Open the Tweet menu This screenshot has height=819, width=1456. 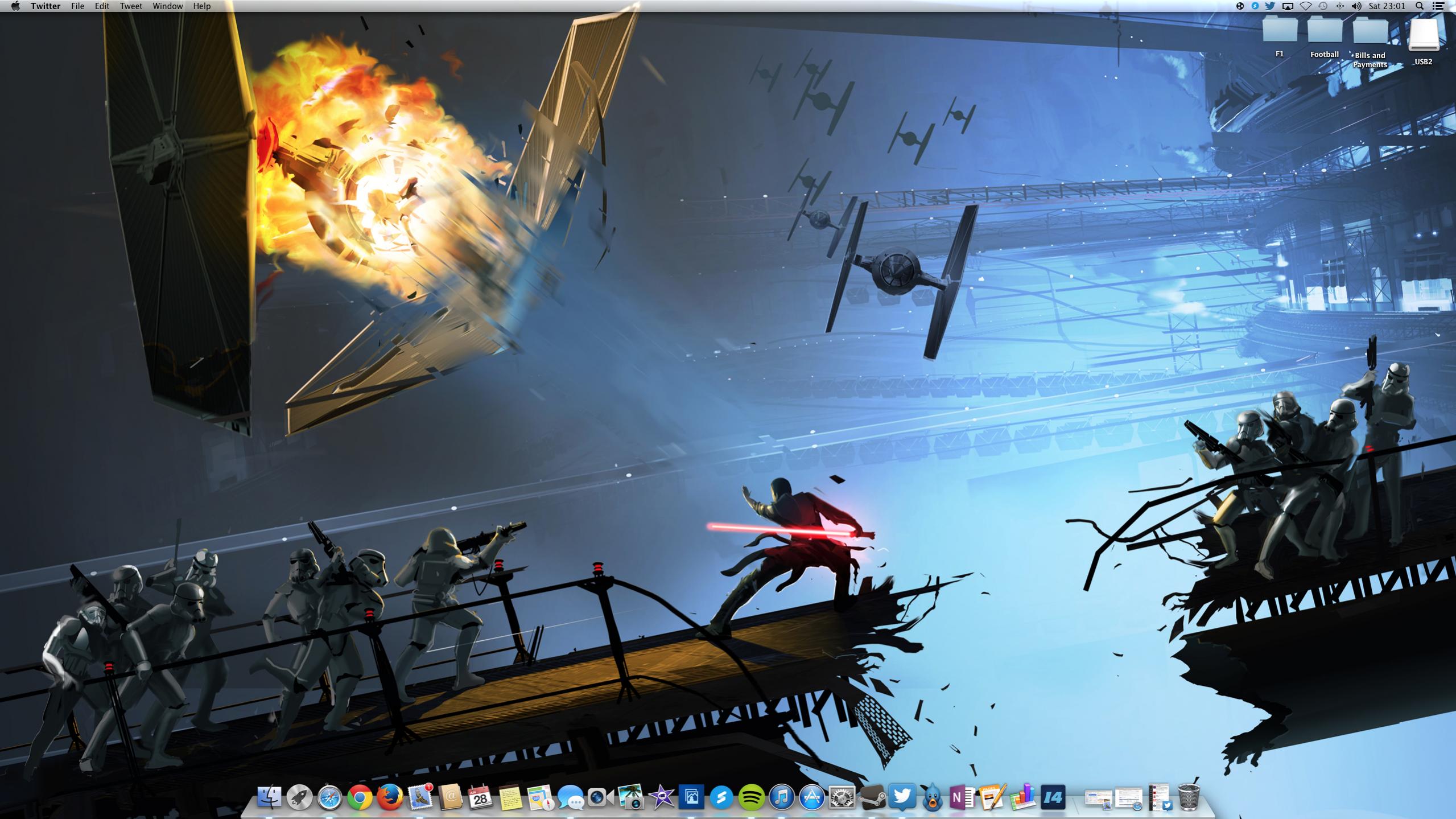point(131,6)
